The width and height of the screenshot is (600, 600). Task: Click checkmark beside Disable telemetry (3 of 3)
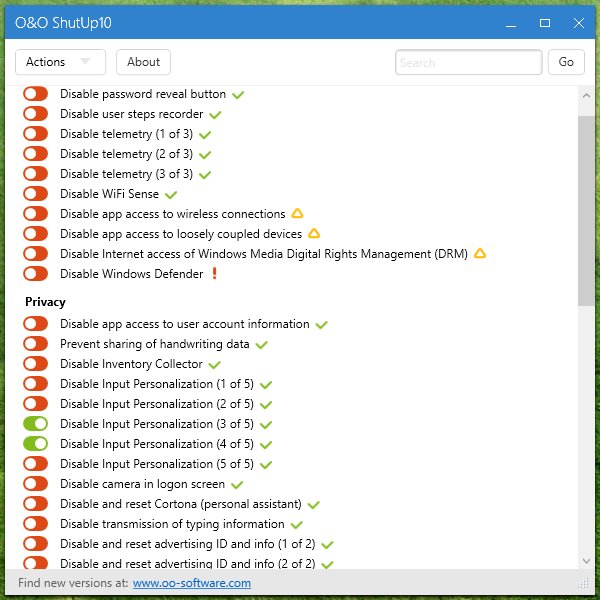pyautogui.click(x=205, y=175)
